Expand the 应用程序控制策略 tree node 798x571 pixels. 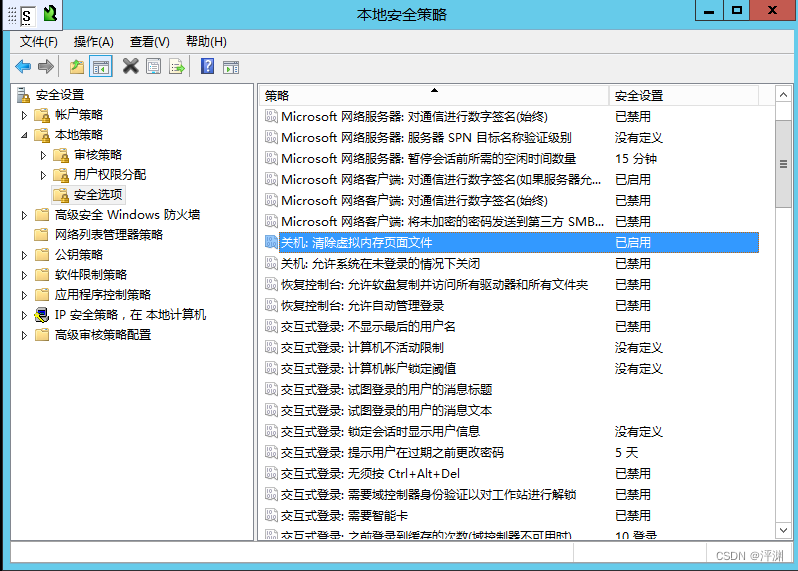click(x=24, y=295)
